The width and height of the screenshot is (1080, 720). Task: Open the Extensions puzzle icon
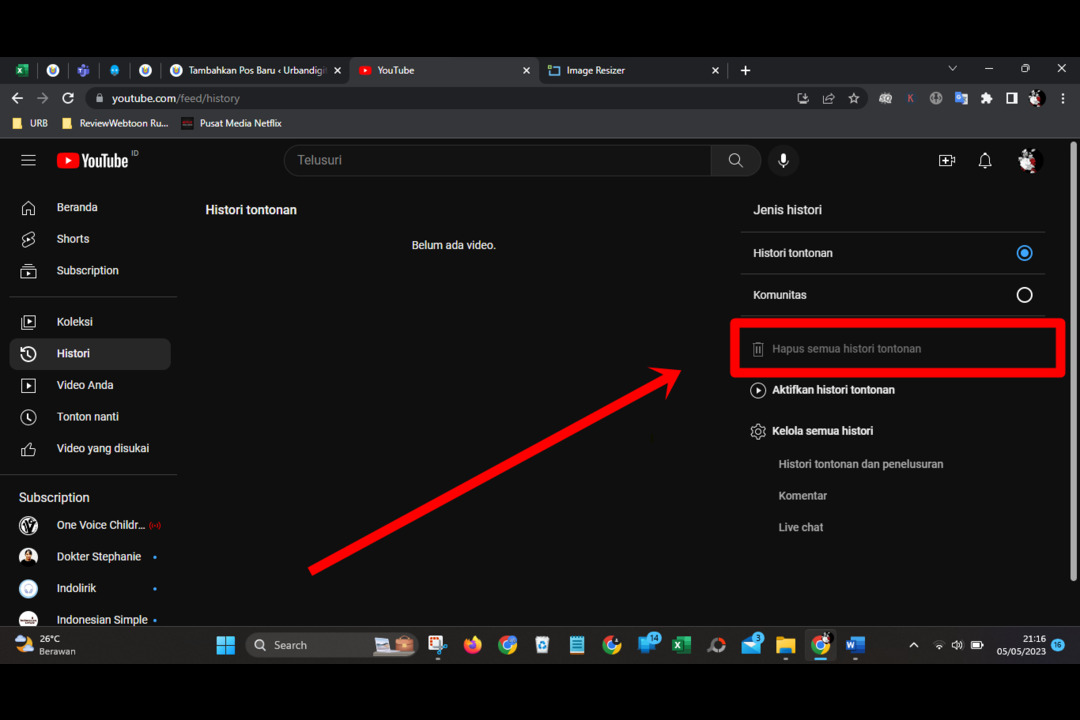(x=986, y=99)
